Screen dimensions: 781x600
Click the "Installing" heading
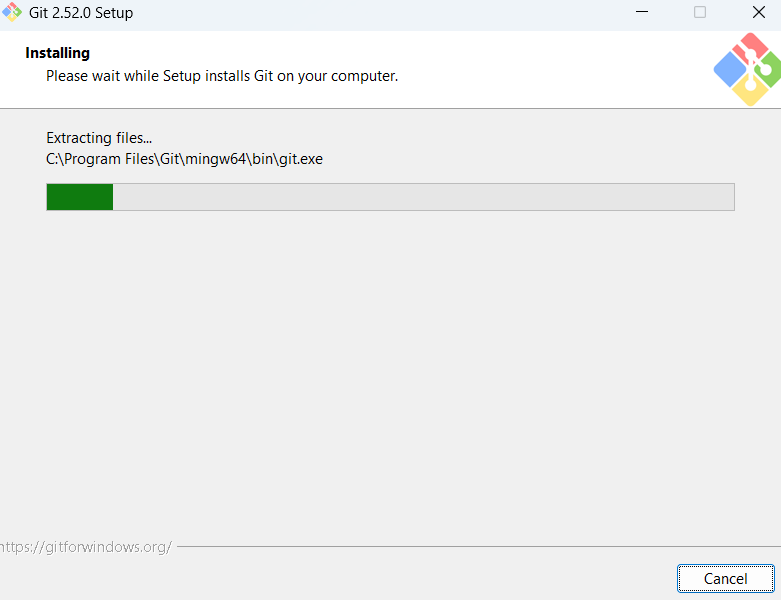click(x=58, y=53)
